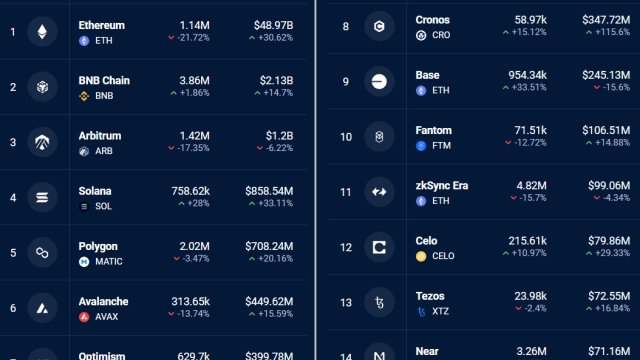Image resolution: width=640 pixels, height=360 pixels.
Task: Click the Celo chain logo icon
Action: coord(379,247)
